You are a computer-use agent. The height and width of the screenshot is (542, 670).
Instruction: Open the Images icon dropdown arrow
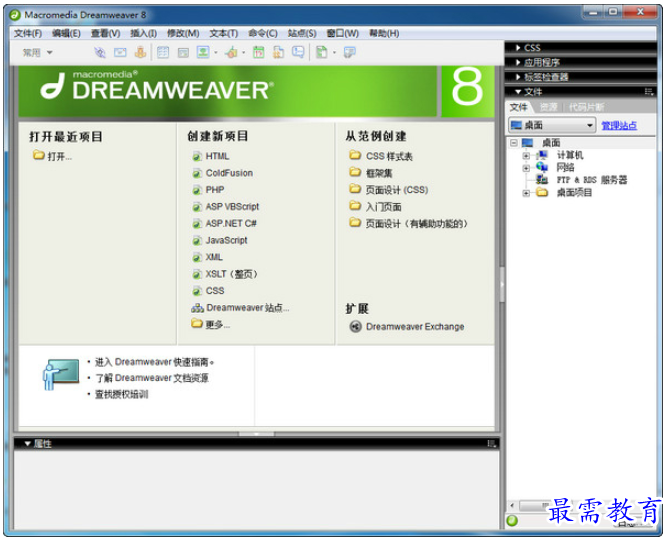point(215,53)
